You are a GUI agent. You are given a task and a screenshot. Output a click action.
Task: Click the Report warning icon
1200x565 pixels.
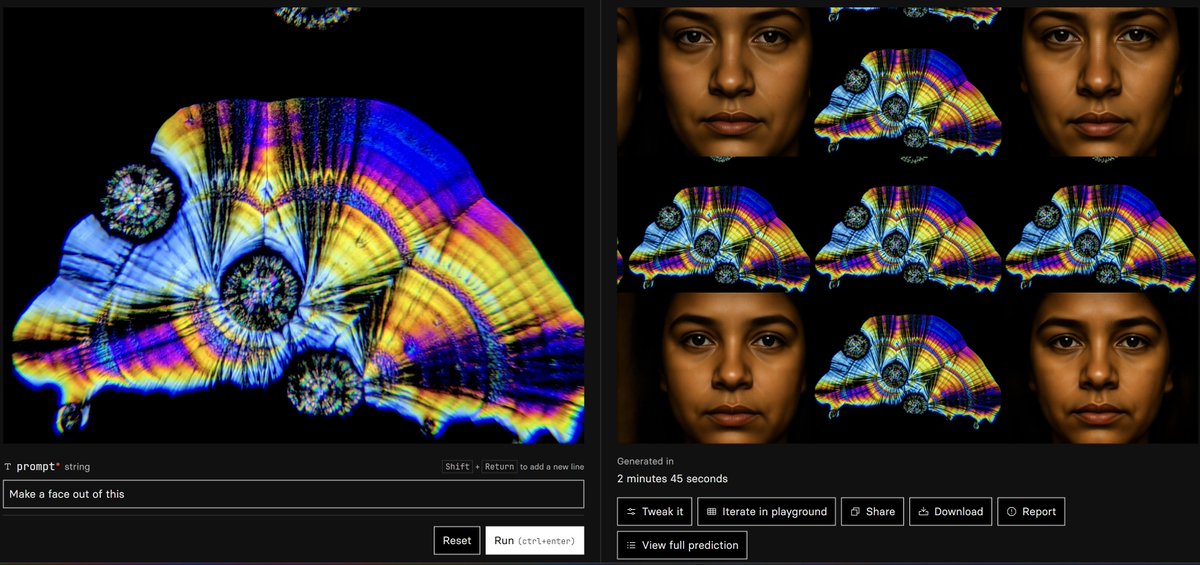point(1011,512)
